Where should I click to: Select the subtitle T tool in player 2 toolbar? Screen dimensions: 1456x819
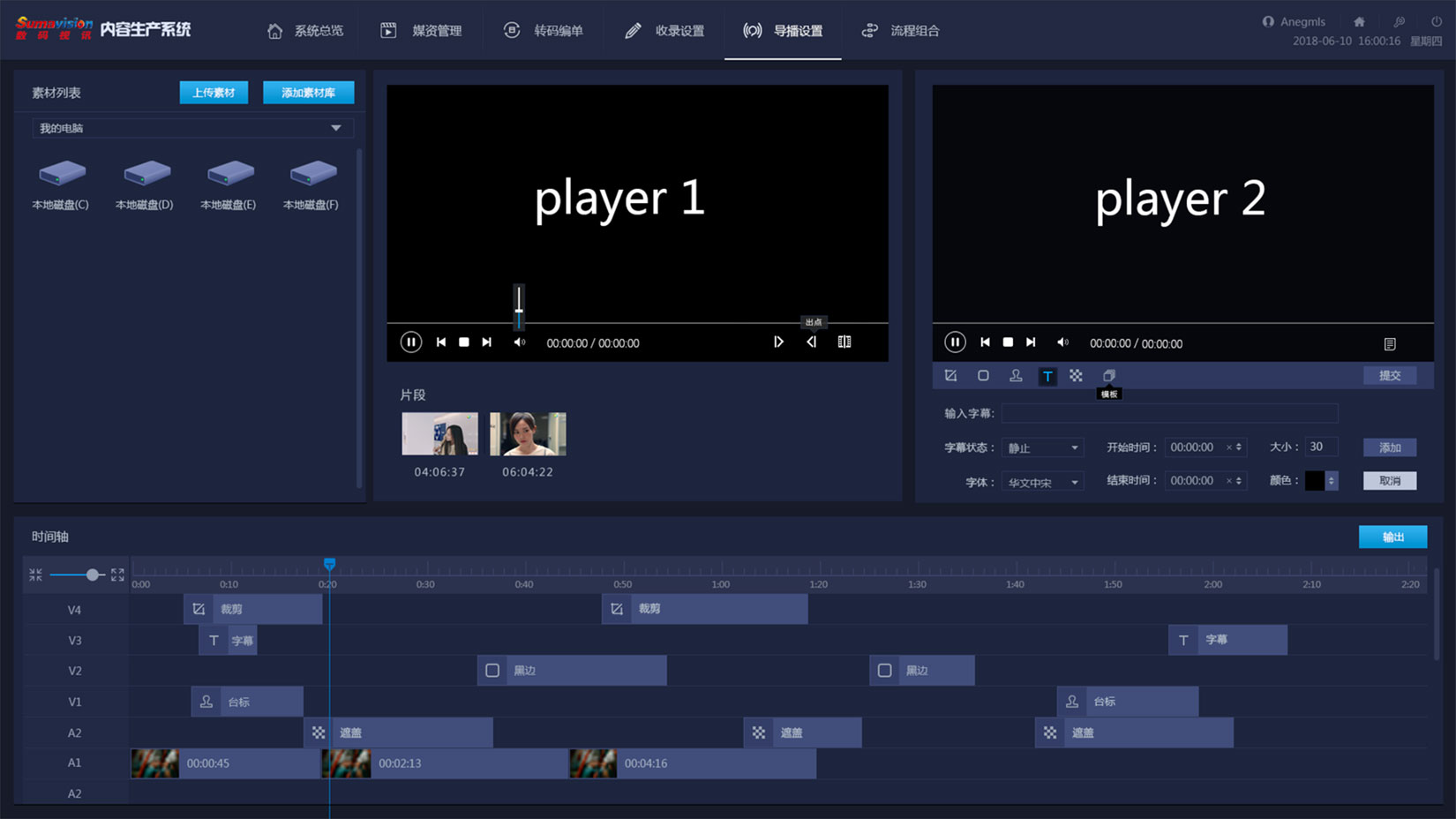click(x=1047, y=376)
